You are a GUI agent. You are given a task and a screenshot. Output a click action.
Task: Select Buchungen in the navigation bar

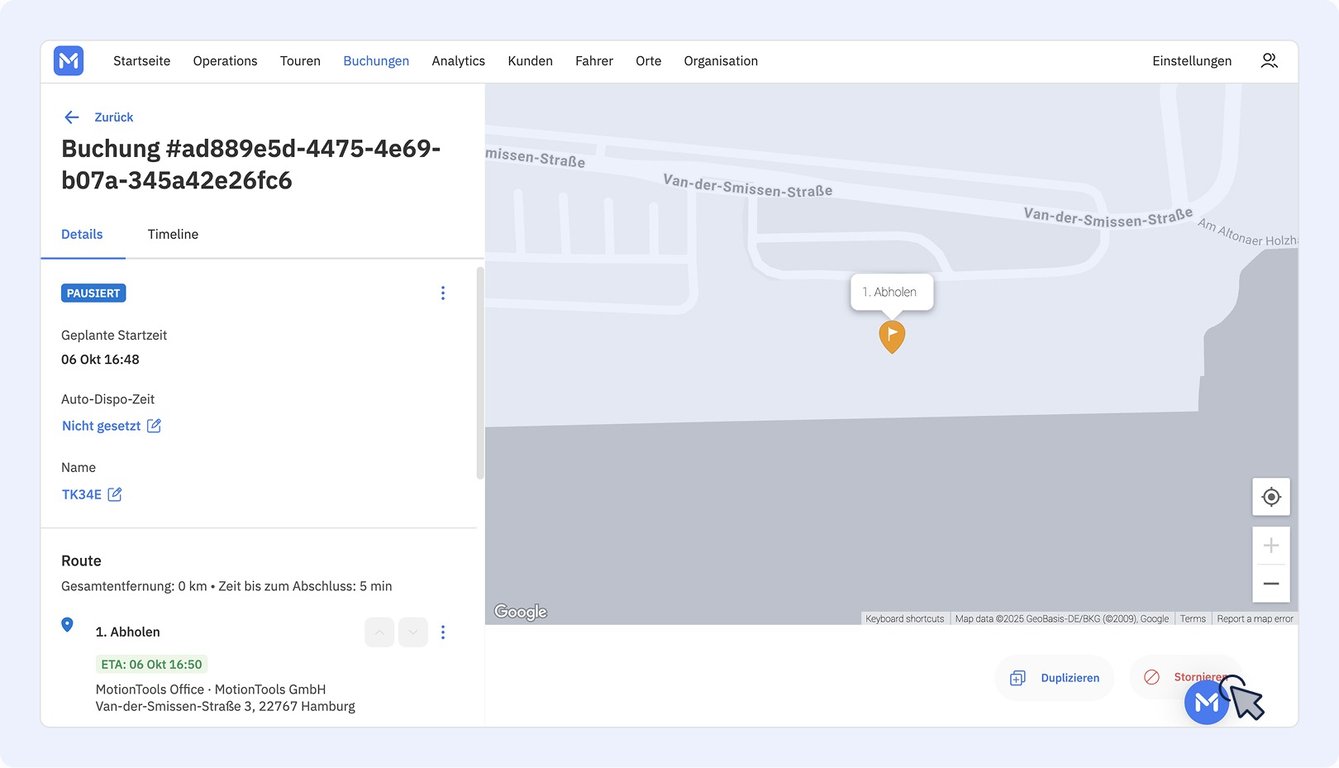(376, 61)
